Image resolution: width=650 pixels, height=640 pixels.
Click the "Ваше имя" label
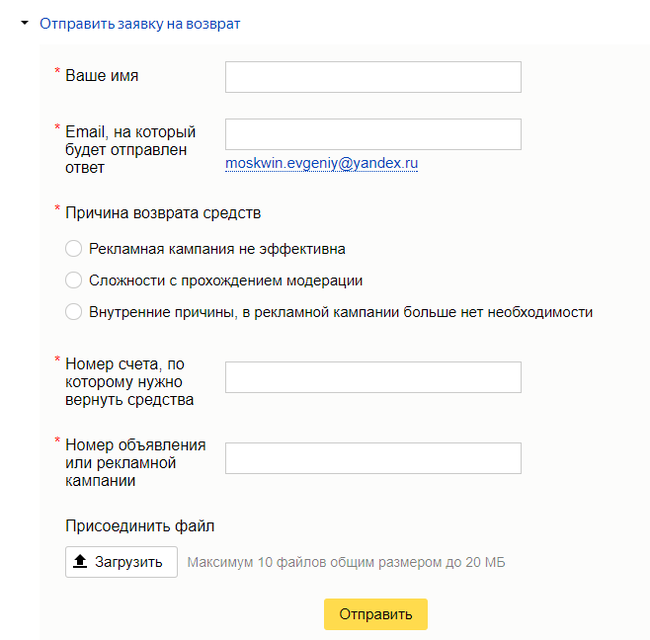tap(102, 75)
